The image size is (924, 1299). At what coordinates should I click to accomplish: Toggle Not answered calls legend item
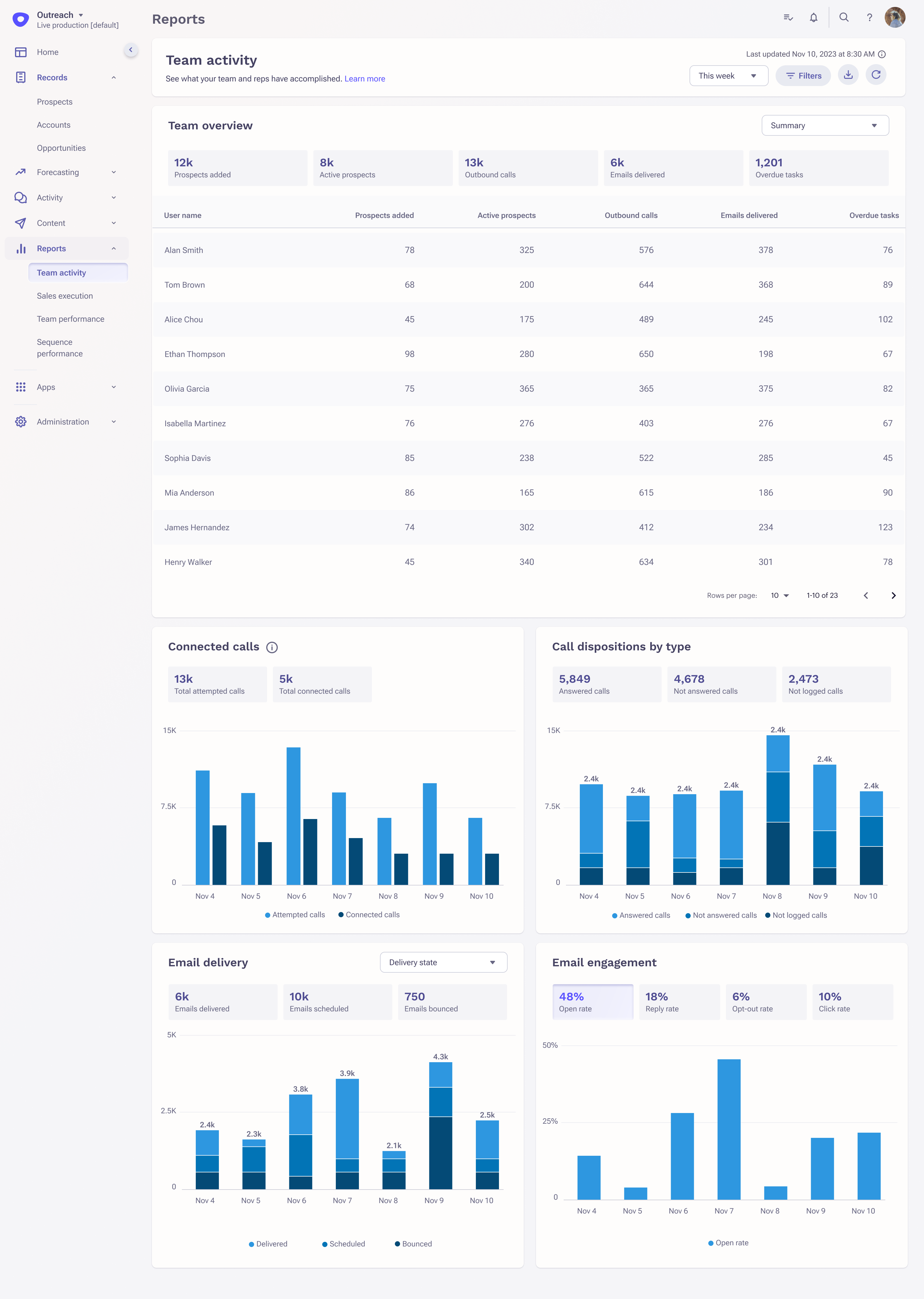point(721,915)
